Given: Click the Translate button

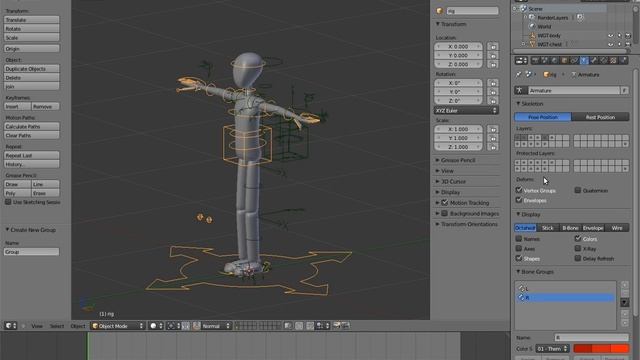Looking at the screenshot, I should point(31,20).
